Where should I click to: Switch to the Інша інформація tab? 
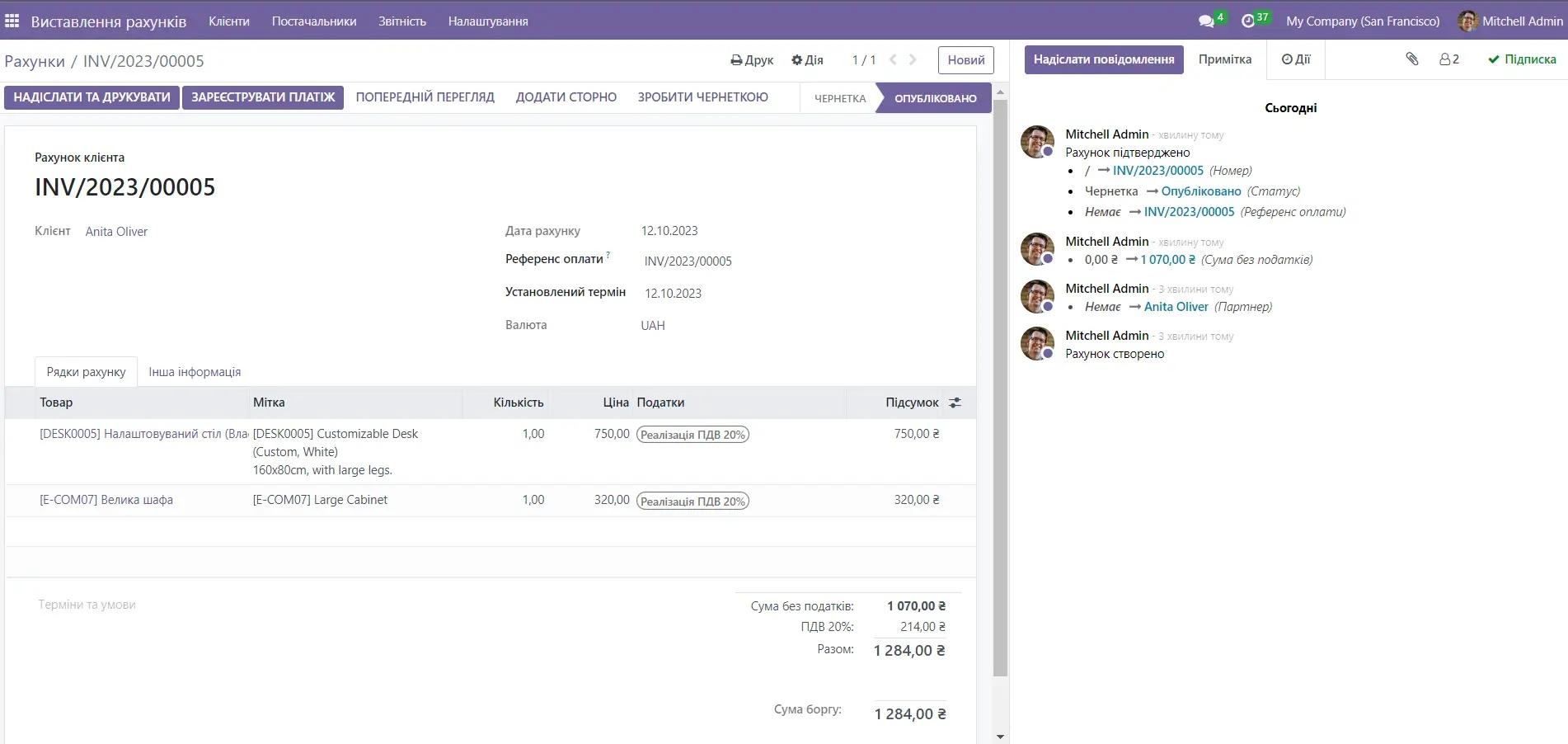click(195, 372)
